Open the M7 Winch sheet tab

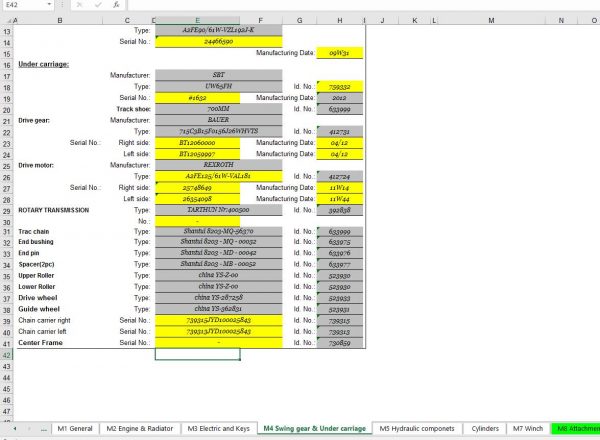(528, 429)
